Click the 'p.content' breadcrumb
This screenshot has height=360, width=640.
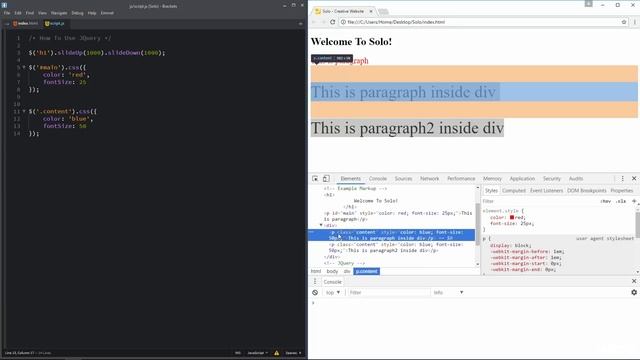[x=367, y=271]
